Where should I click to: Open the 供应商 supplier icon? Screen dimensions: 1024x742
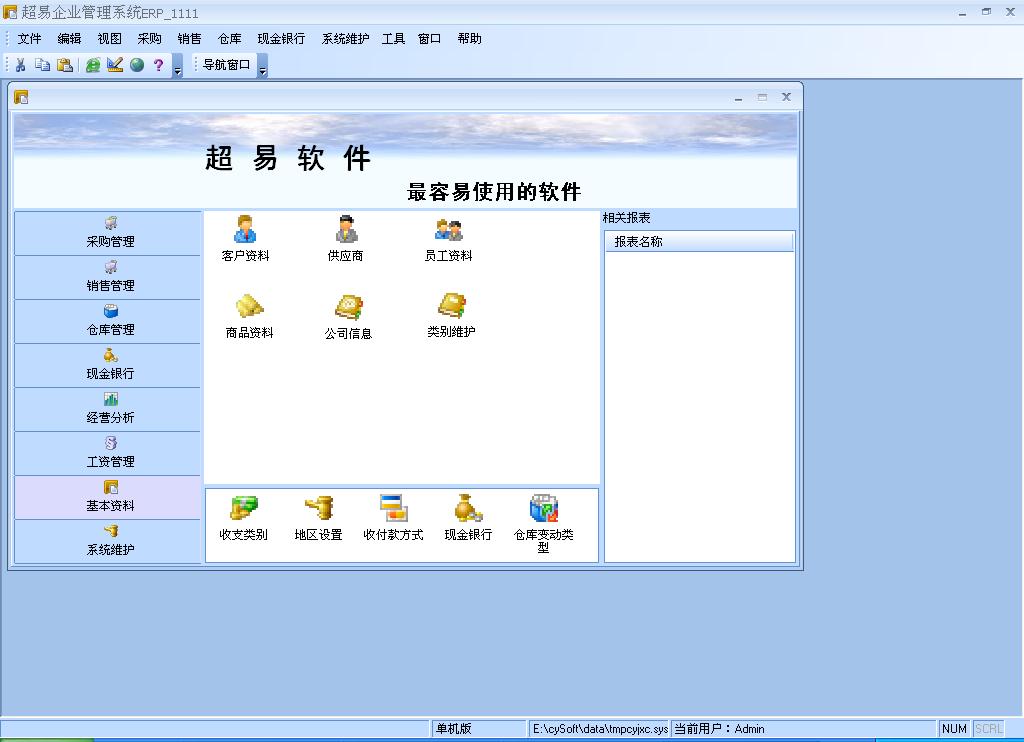pos(345,239)
